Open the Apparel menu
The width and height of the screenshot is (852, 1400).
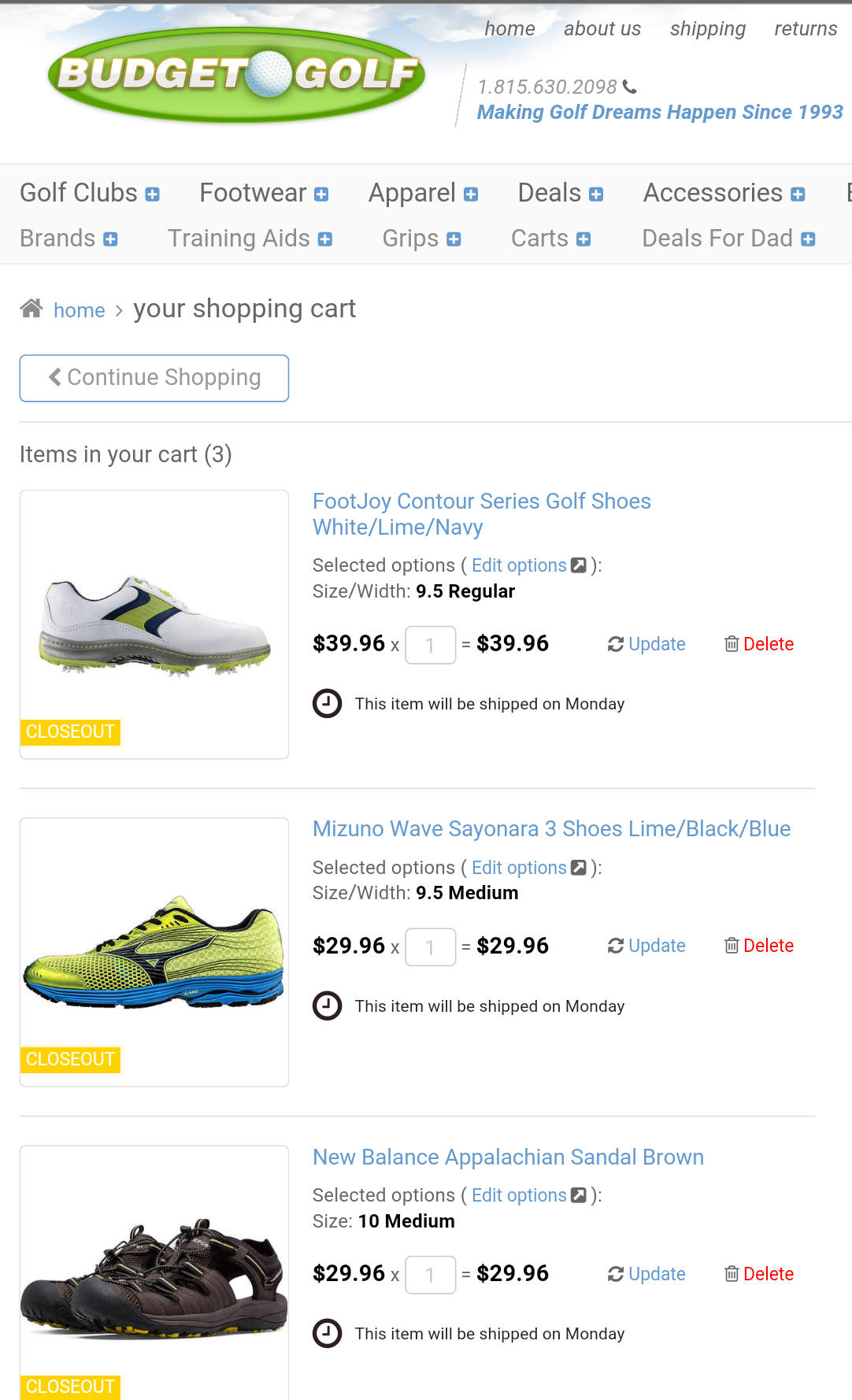(412, 193)
